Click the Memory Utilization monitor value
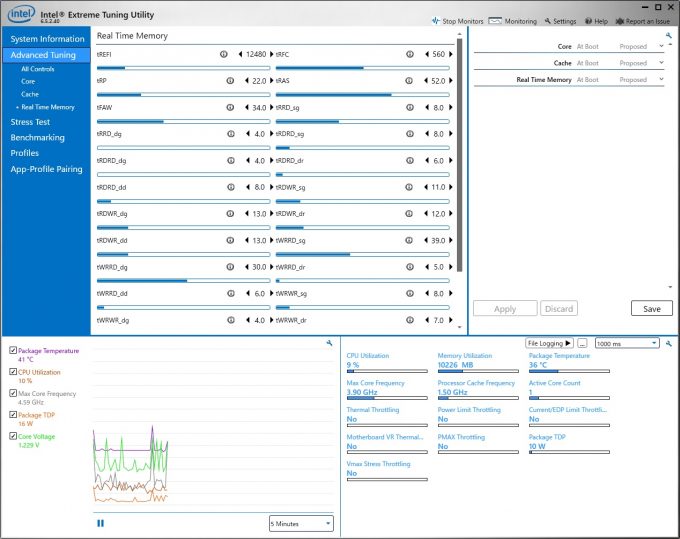The height and width of the screenshot is (539, 680). [x=455, y=365]
